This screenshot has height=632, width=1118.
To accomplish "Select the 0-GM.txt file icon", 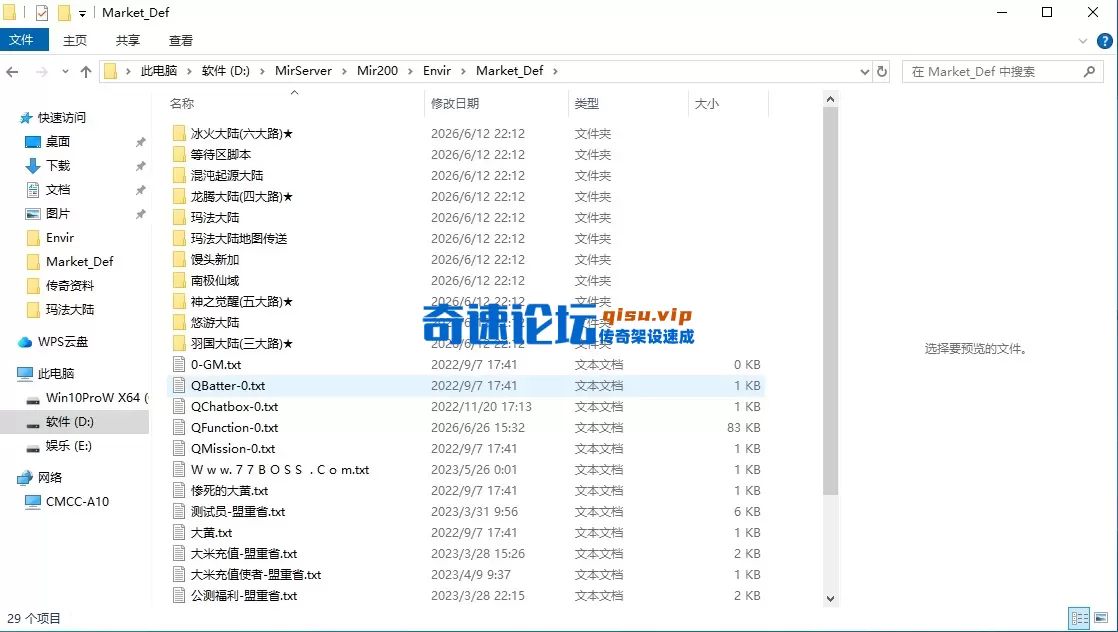I will pyautogui.click(x=179, y=365).
